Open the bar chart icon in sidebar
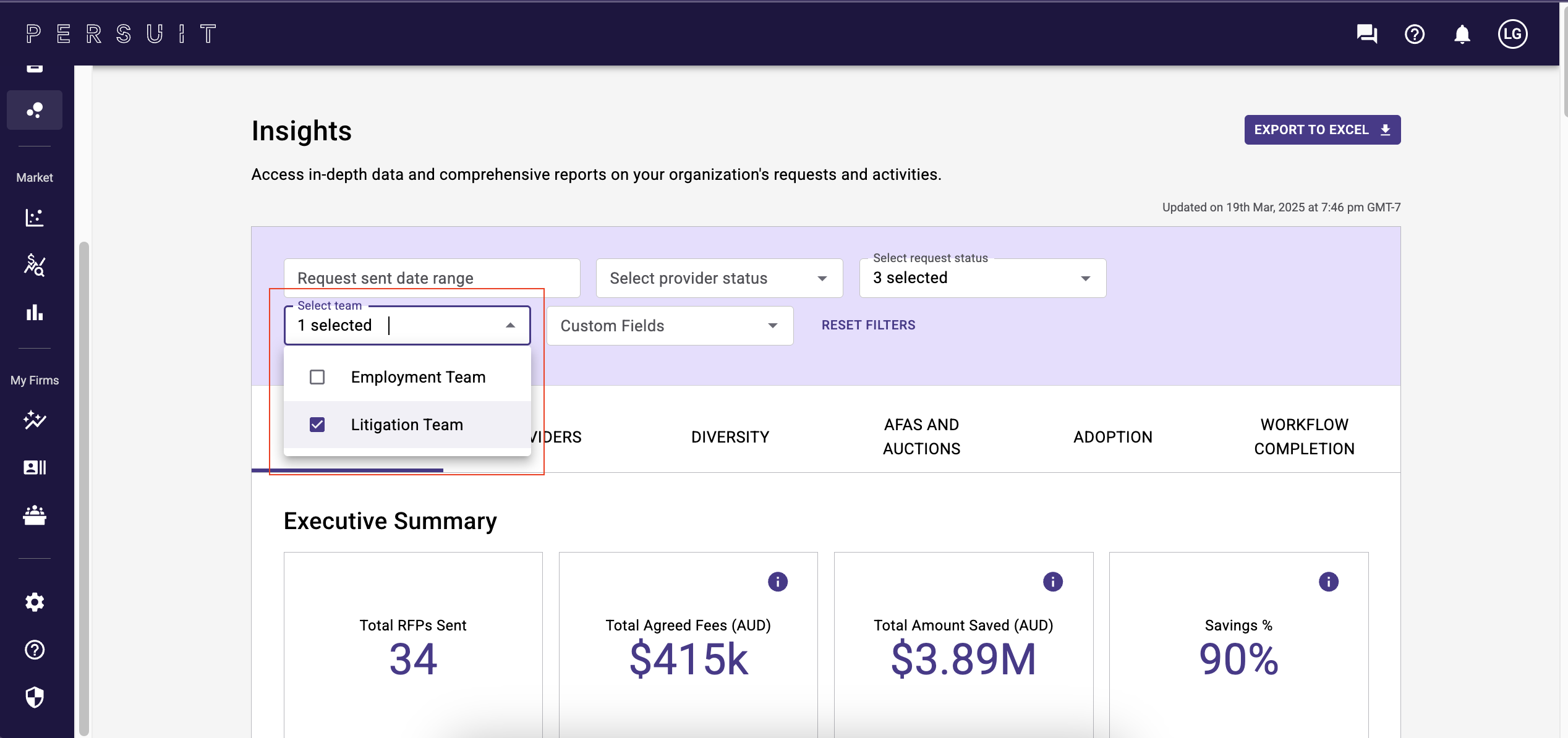Image resolution: width=1568 pixels, height=738 pixels. tap(35, 313)
